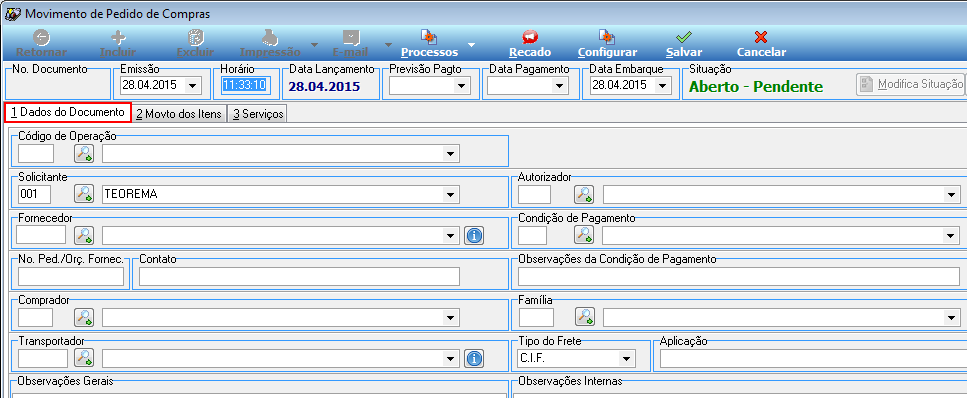The height and width of the screenshot is (398, 967).
Task: Expand the Solicitante TEOREMA combo box
Action: point(451,194)
